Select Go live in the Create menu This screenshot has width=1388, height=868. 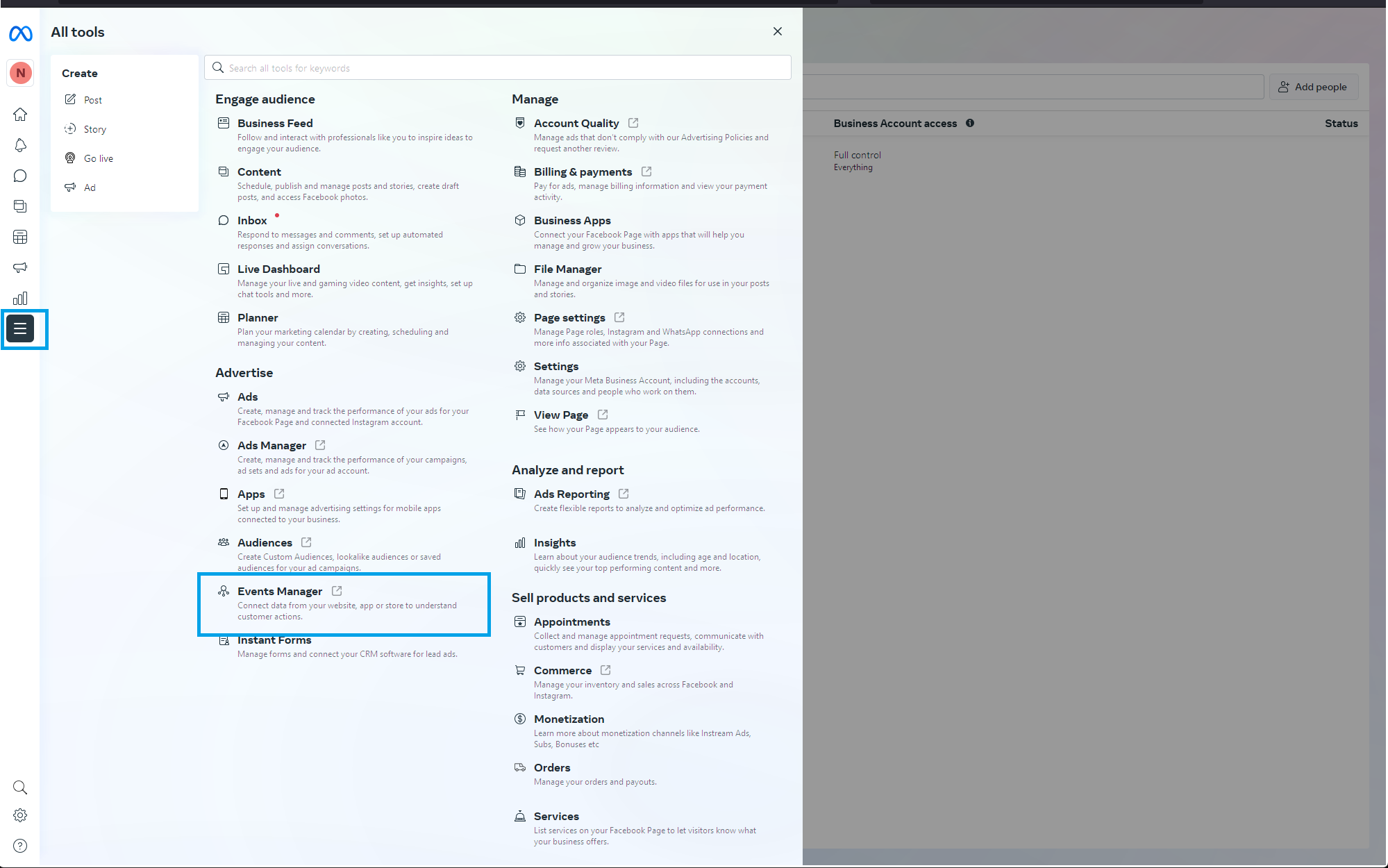(98, 158)
